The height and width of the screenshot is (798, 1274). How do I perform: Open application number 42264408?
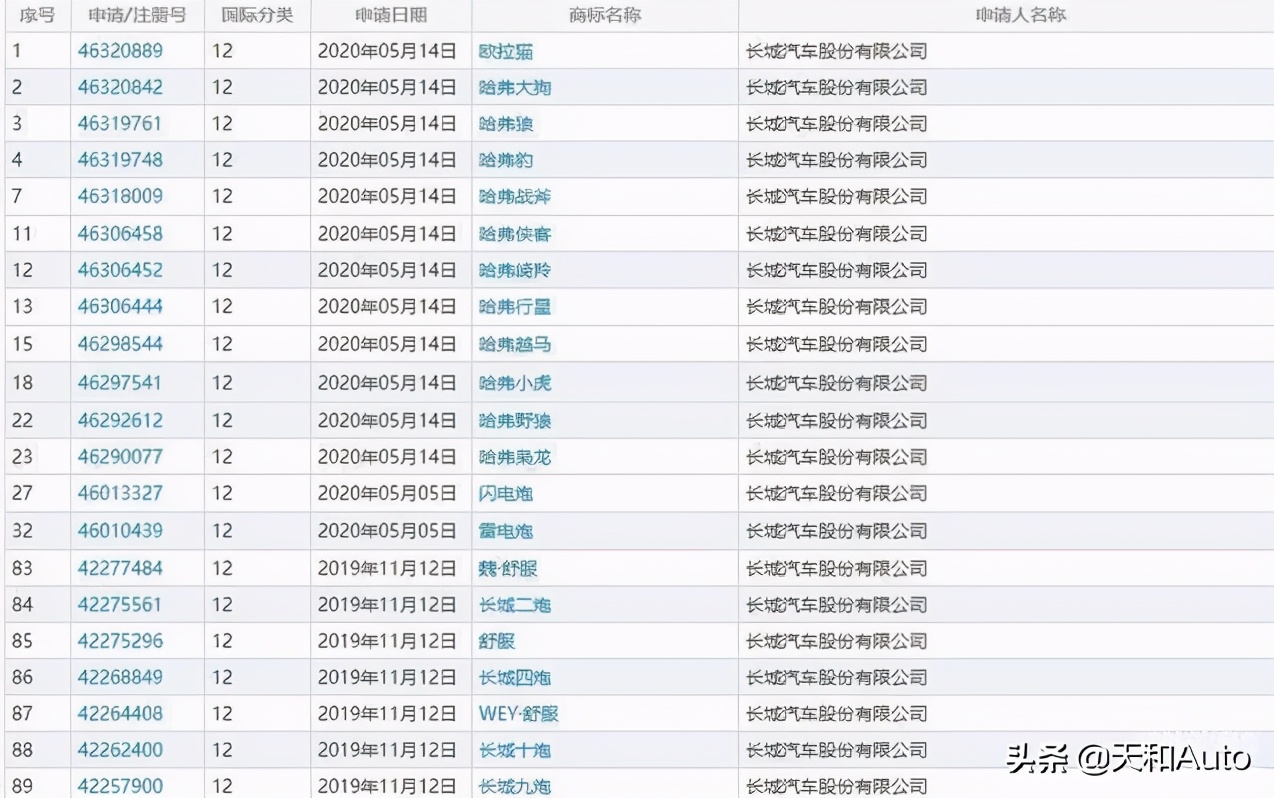[120, 713]
